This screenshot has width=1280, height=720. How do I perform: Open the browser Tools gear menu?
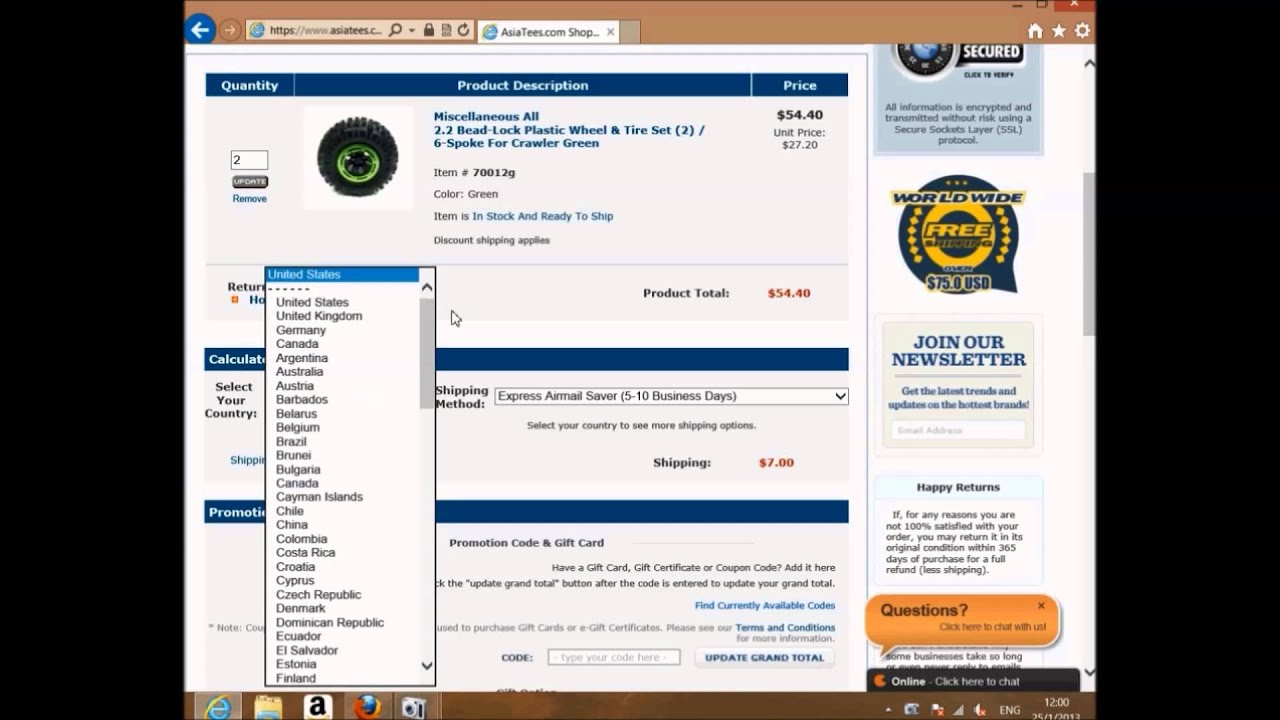(x=1082, y=31)
